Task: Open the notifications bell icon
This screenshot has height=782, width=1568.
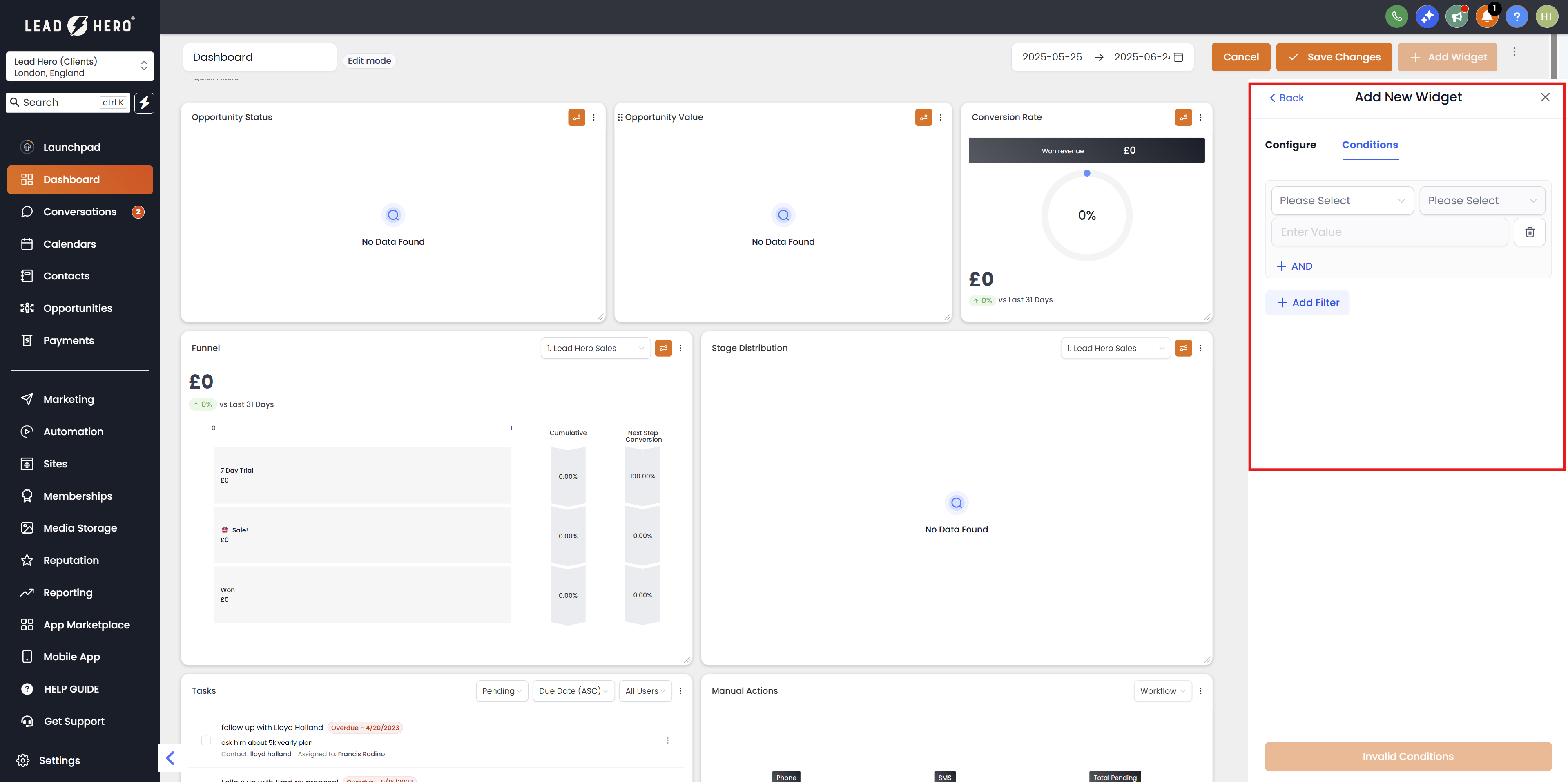Action: [x=1486, y=16]
